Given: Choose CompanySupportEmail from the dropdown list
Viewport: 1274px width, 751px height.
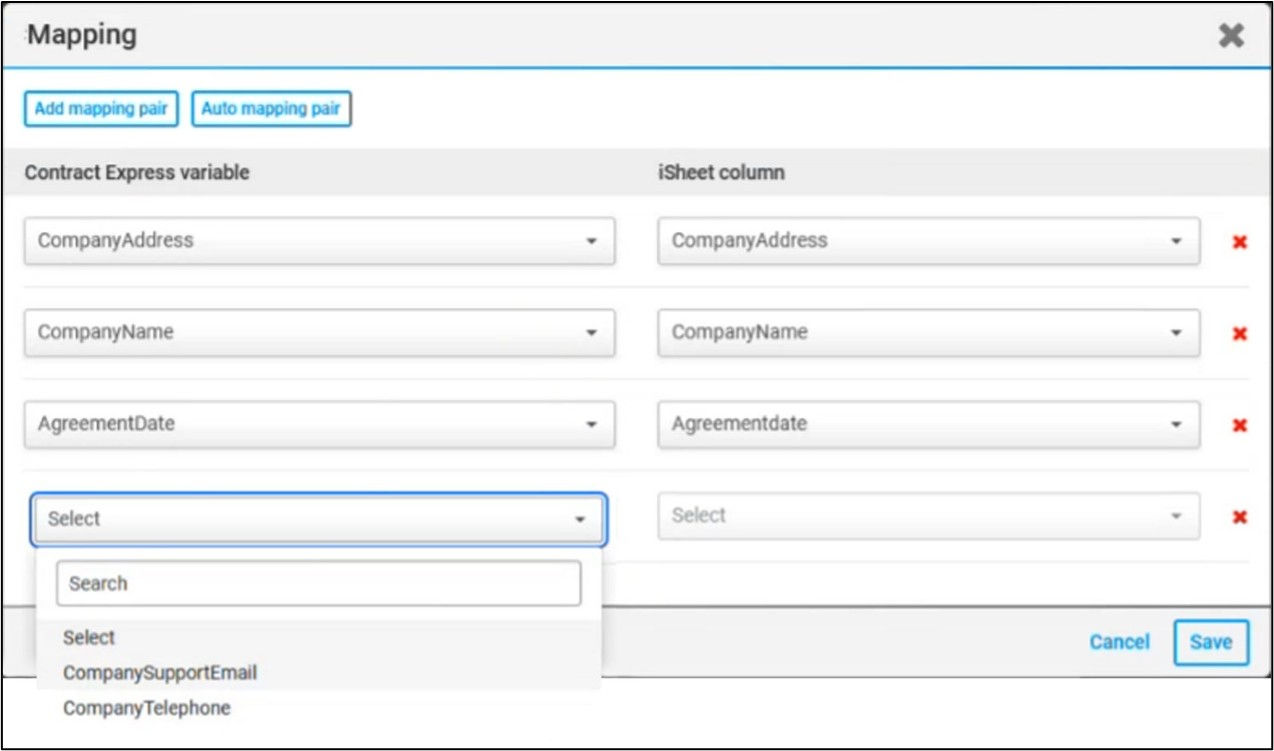Looking at the screenshot, I should 160,673.
